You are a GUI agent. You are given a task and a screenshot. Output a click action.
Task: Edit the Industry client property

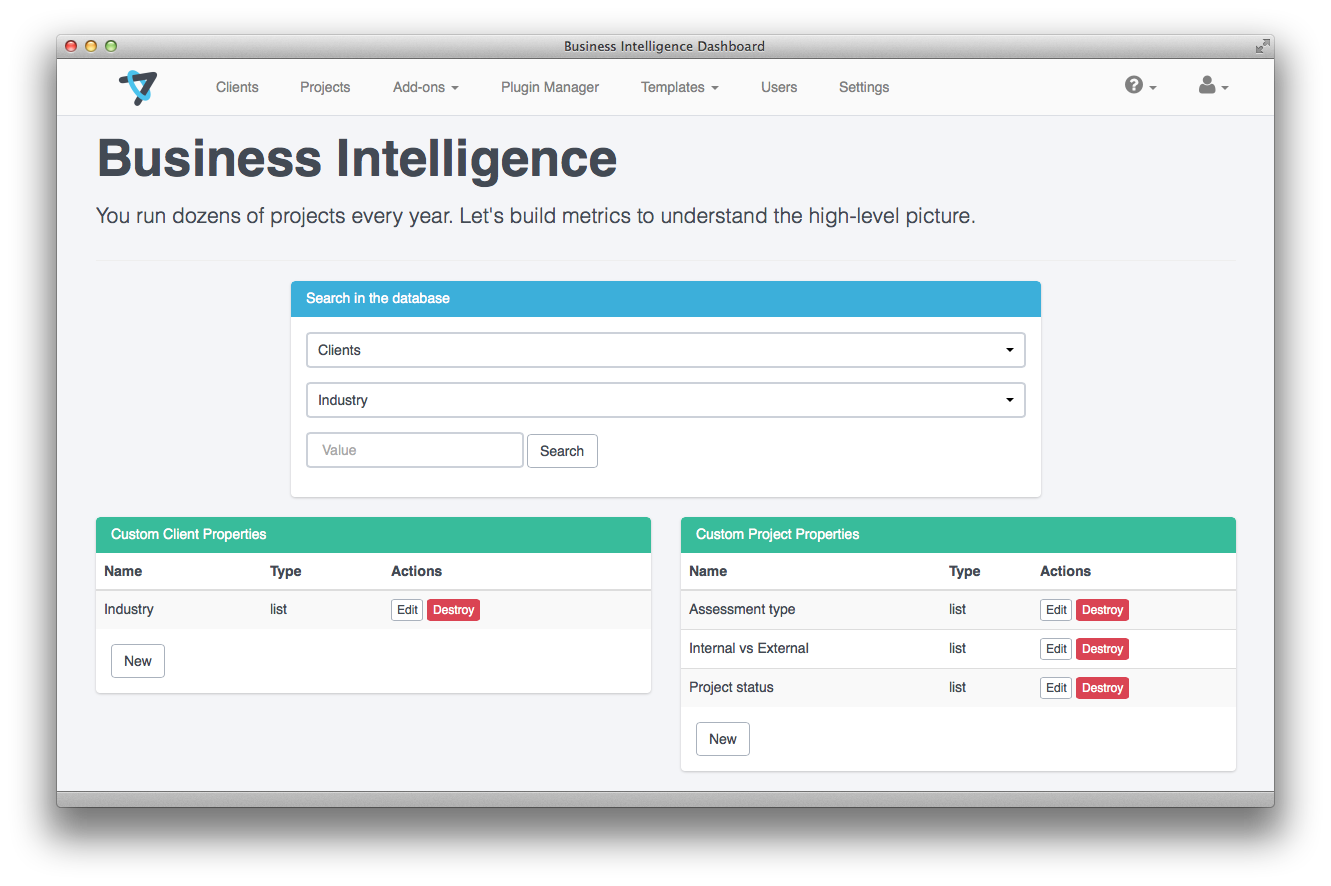(x=407, y=610)
